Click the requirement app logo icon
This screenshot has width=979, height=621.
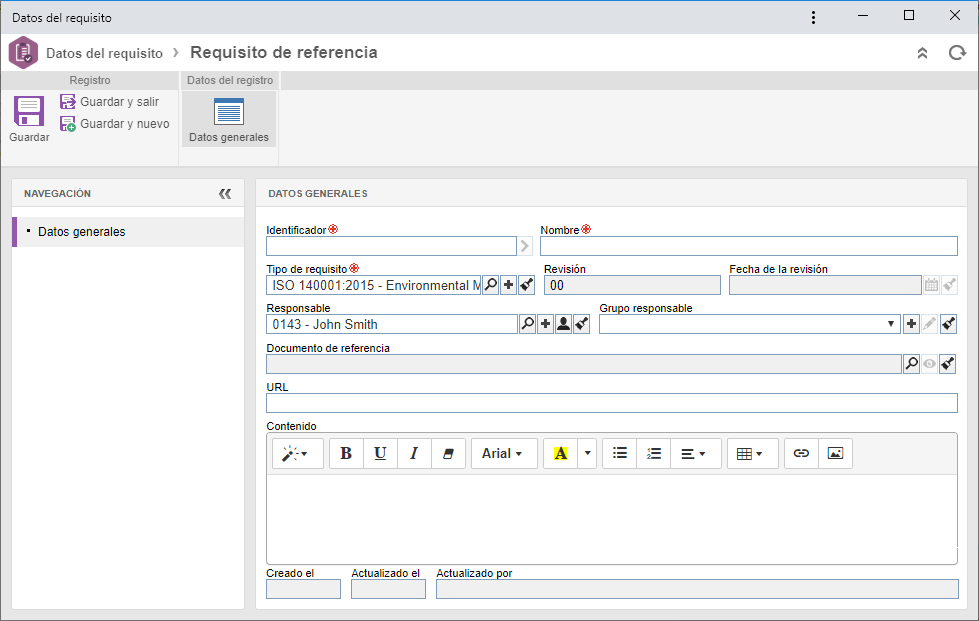coord(23,52)
